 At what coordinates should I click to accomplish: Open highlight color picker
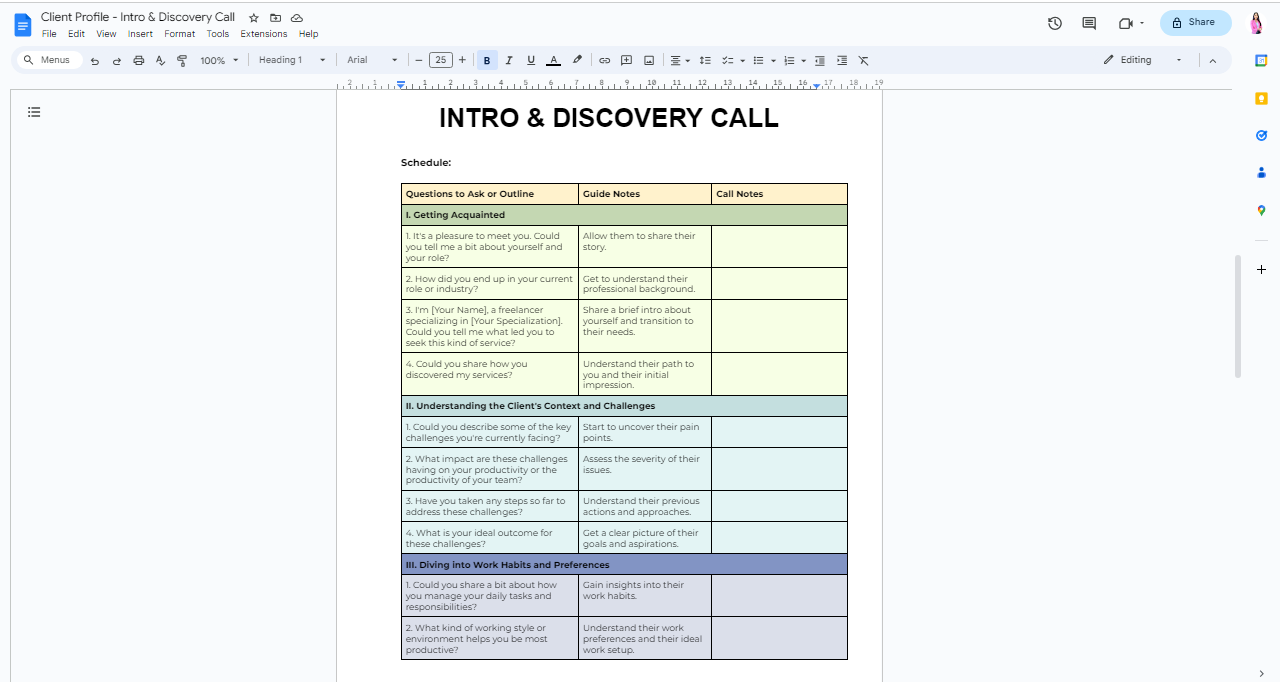577,60
